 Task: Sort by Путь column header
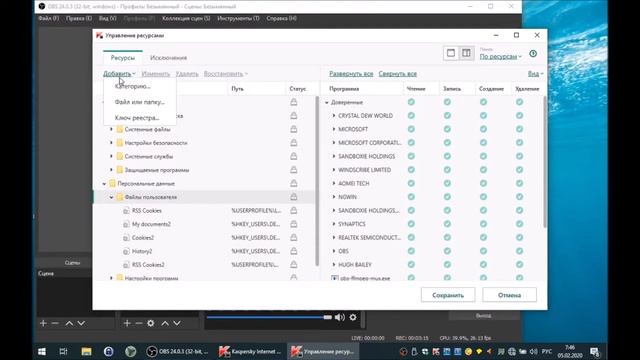(x=237, y=89)
